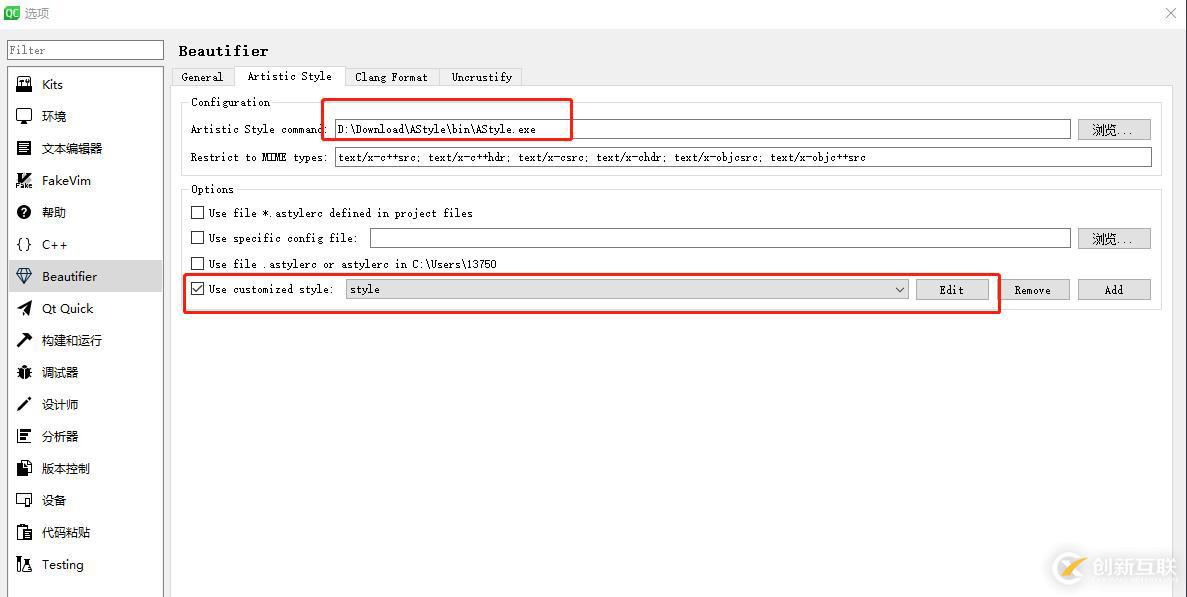Open the Kits category icon
Screen dimensions: 1187x597
pyautogui.click(x=24, y=84)
